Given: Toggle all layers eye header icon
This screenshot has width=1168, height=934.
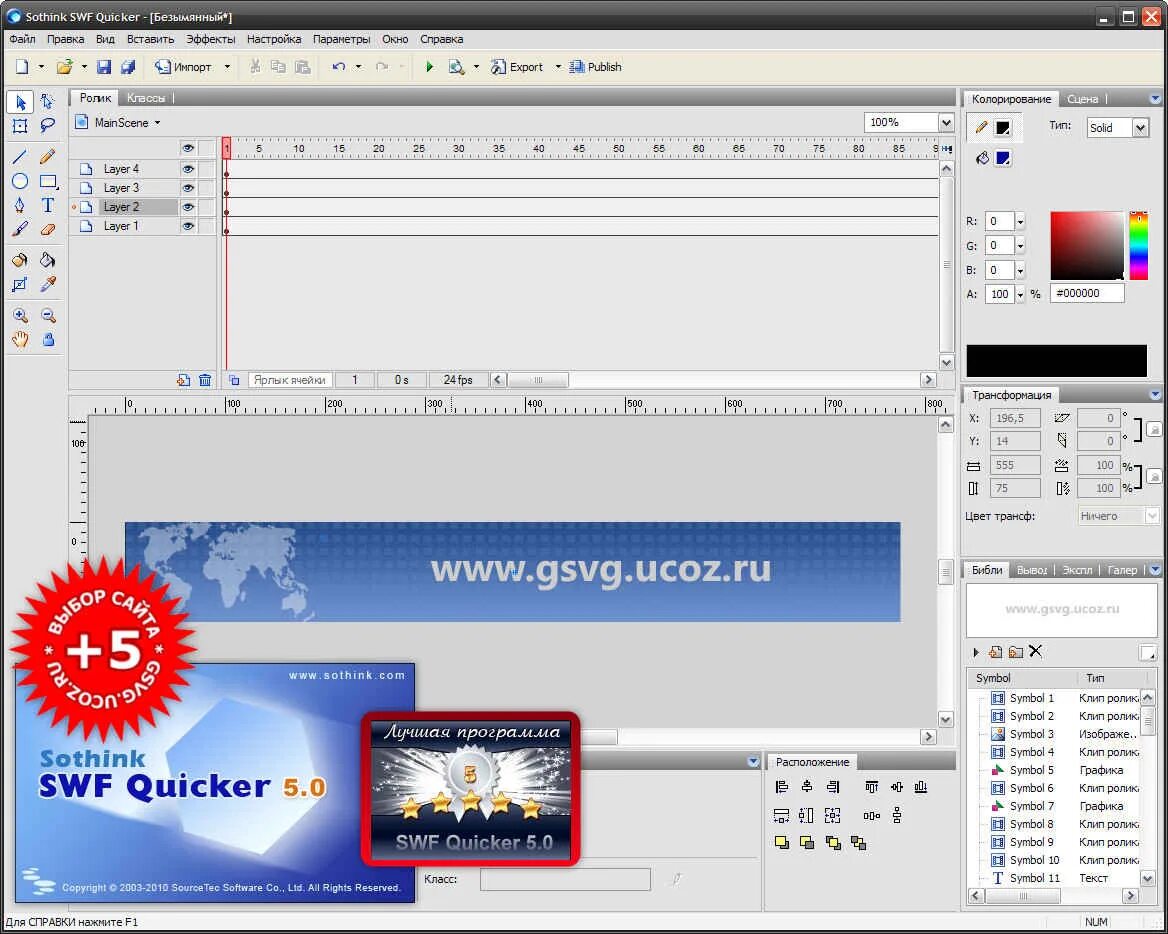Looking at the screenshot, I should tap(188, 148).
